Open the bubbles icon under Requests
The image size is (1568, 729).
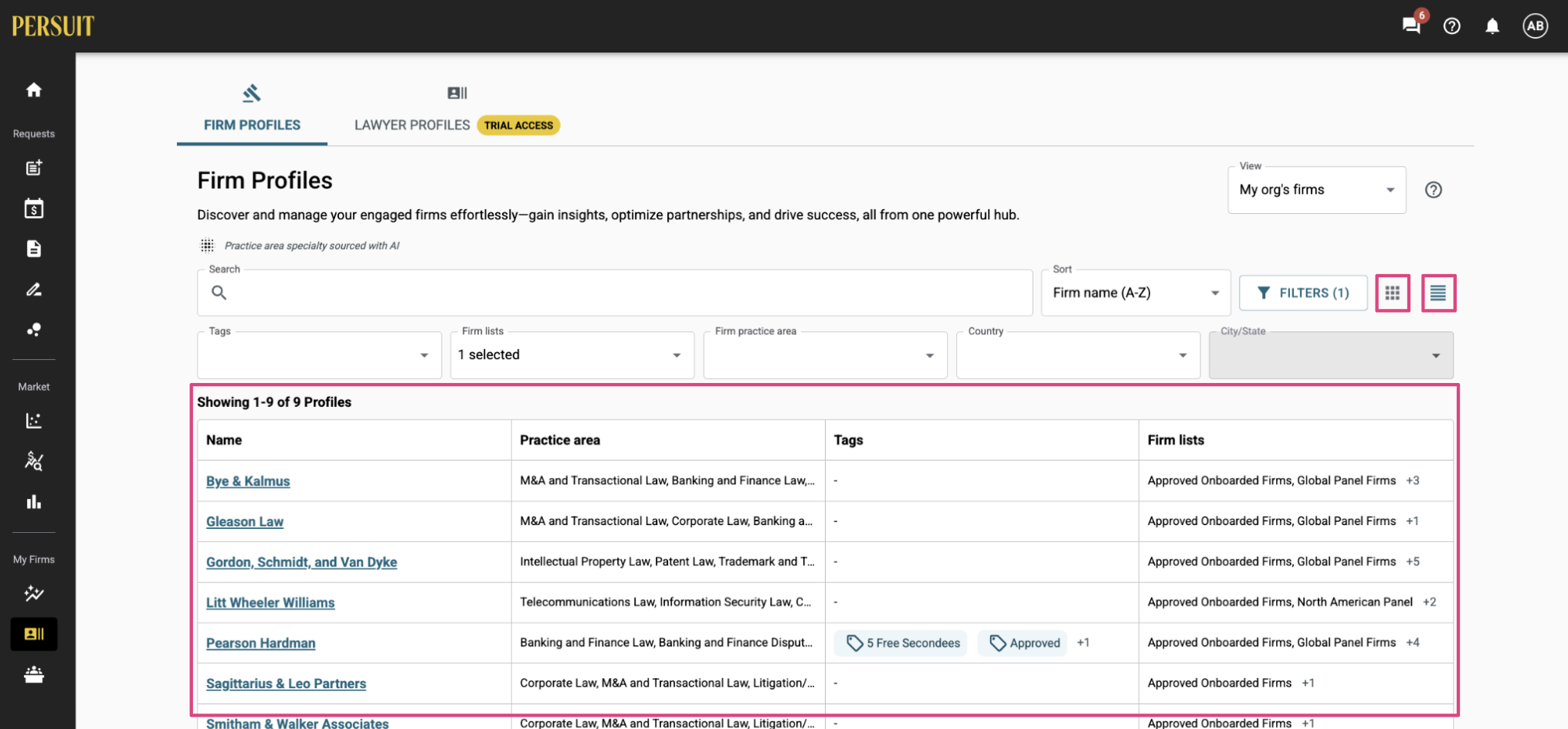tap(34, 330)
